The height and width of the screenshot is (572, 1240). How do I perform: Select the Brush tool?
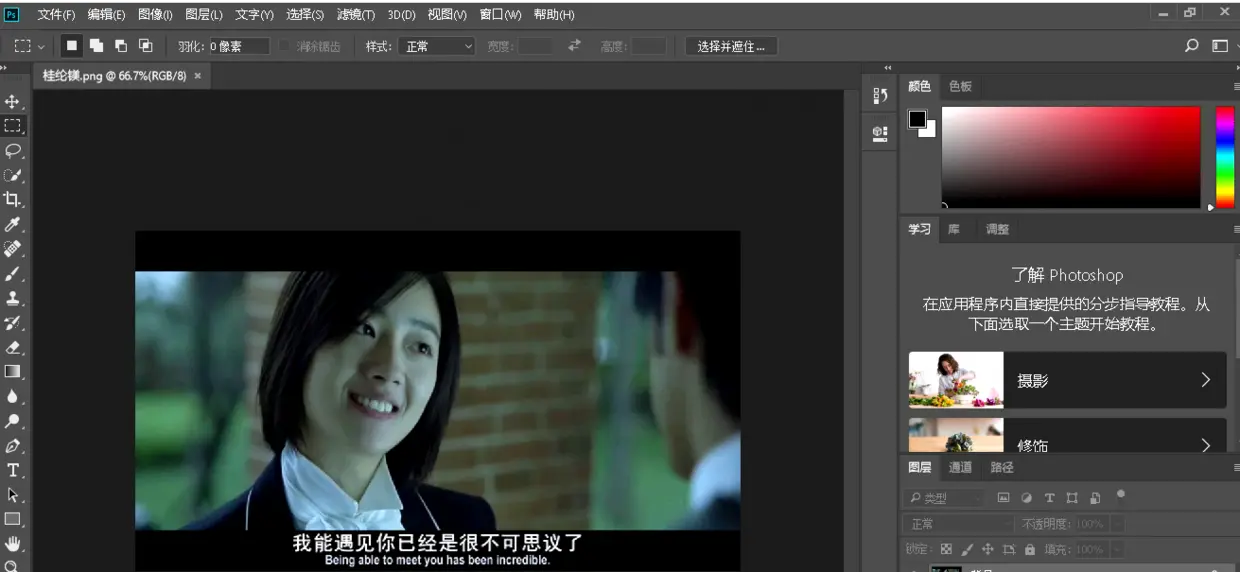tap(12, 273)
